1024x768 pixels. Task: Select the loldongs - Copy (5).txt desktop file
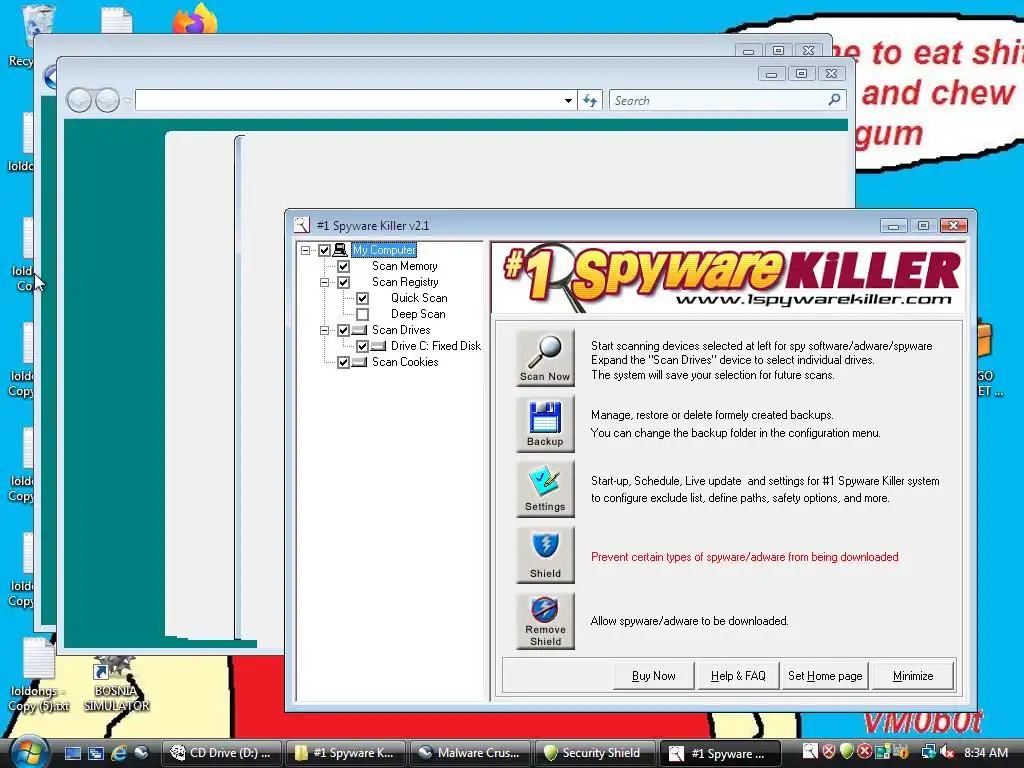click(39, 676)
